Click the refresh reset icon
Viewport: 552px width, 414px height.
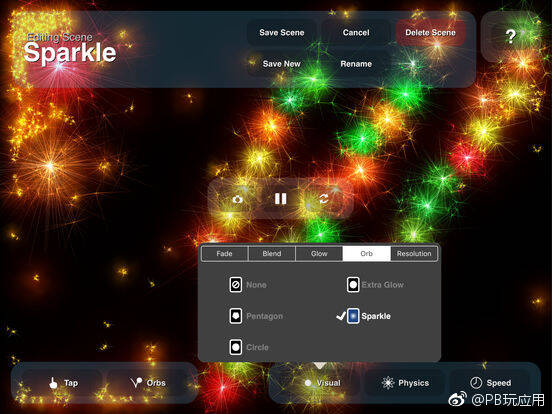click(324, 199)
